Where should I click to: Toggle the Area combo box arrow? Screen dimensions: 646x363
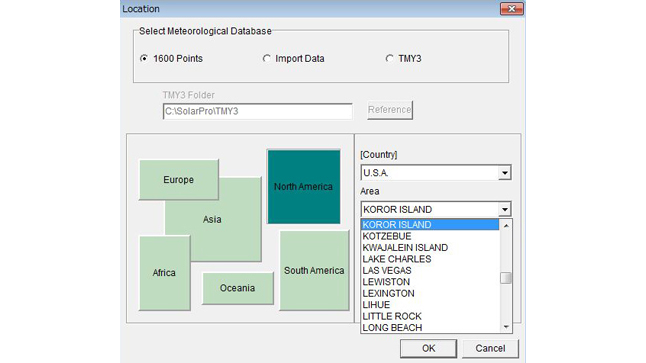[505, 209]
